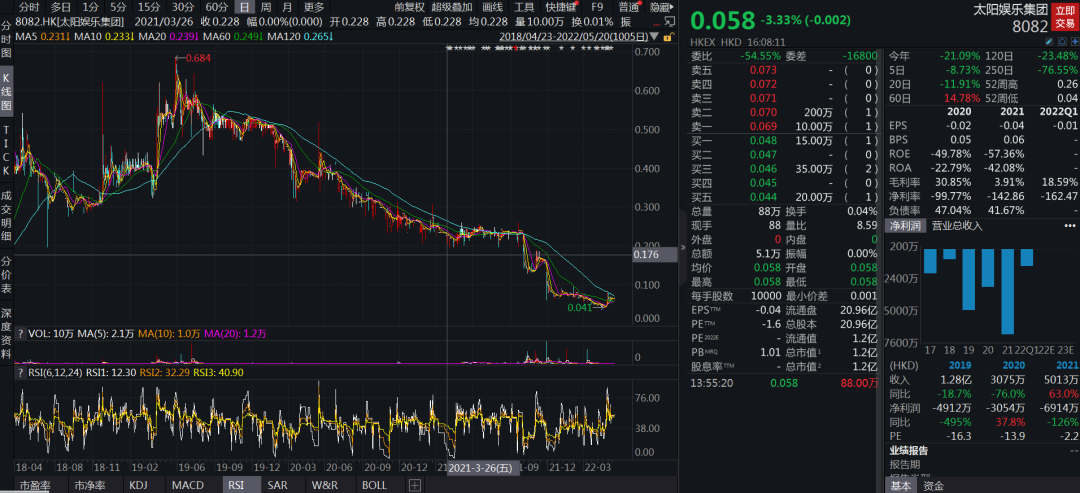Click the 业绩报告 earnings report link

pos(909,451)
